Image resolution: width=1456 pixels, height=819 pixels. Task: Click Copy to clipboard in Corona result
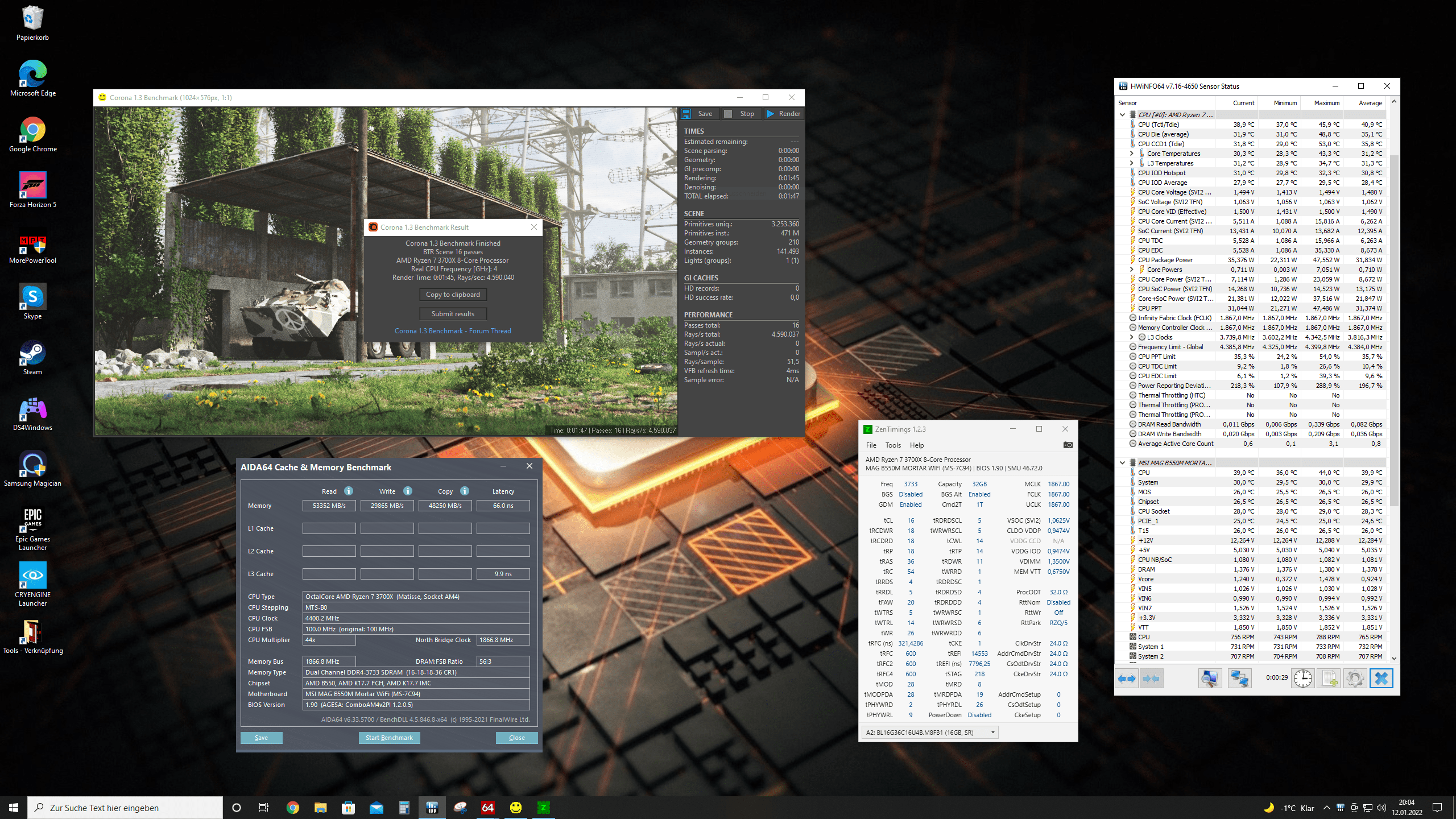point(453,295)
